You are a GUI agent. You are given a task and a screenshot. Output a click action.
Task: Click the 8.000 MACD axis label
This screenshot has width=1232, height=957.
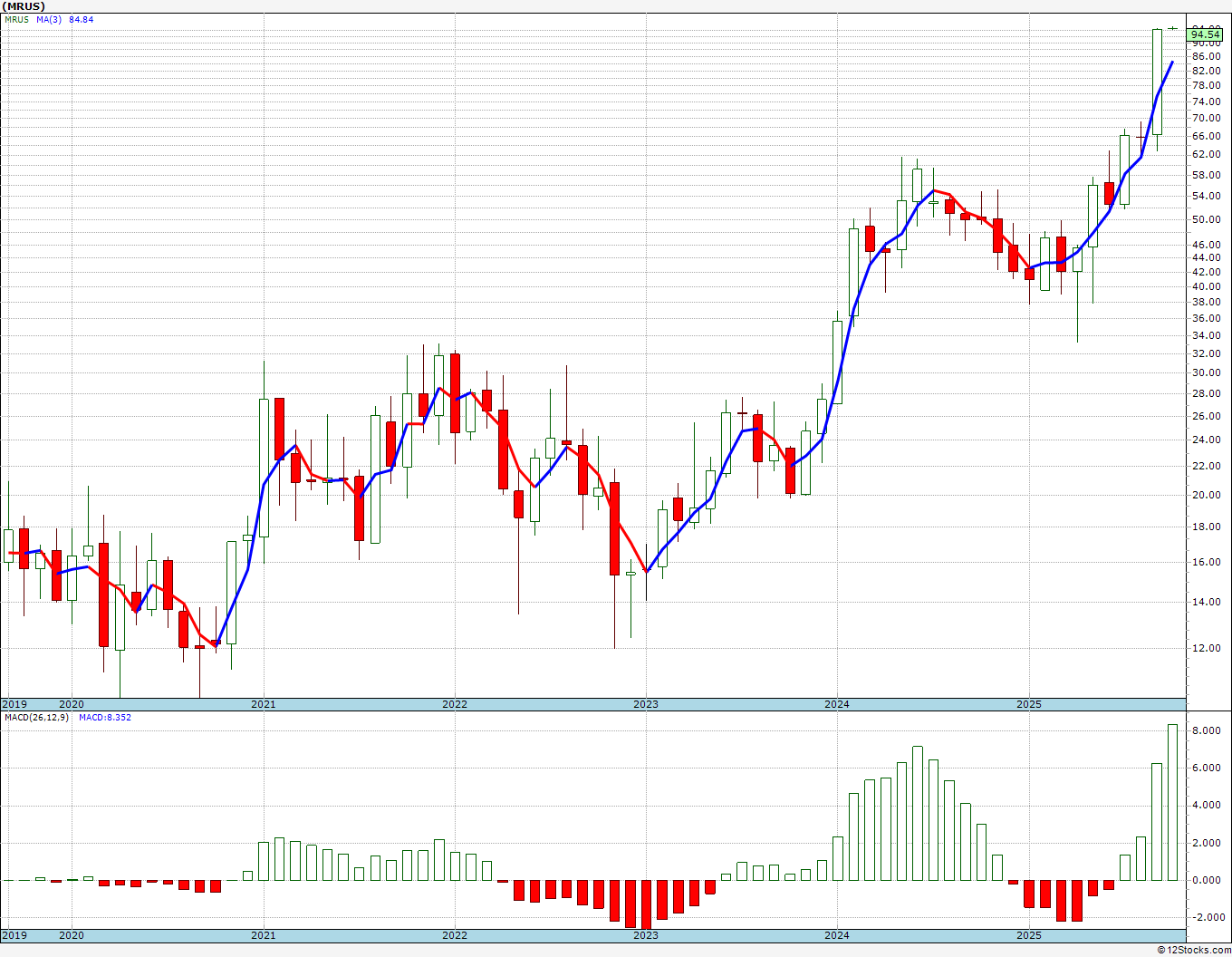click(1206, 730)
